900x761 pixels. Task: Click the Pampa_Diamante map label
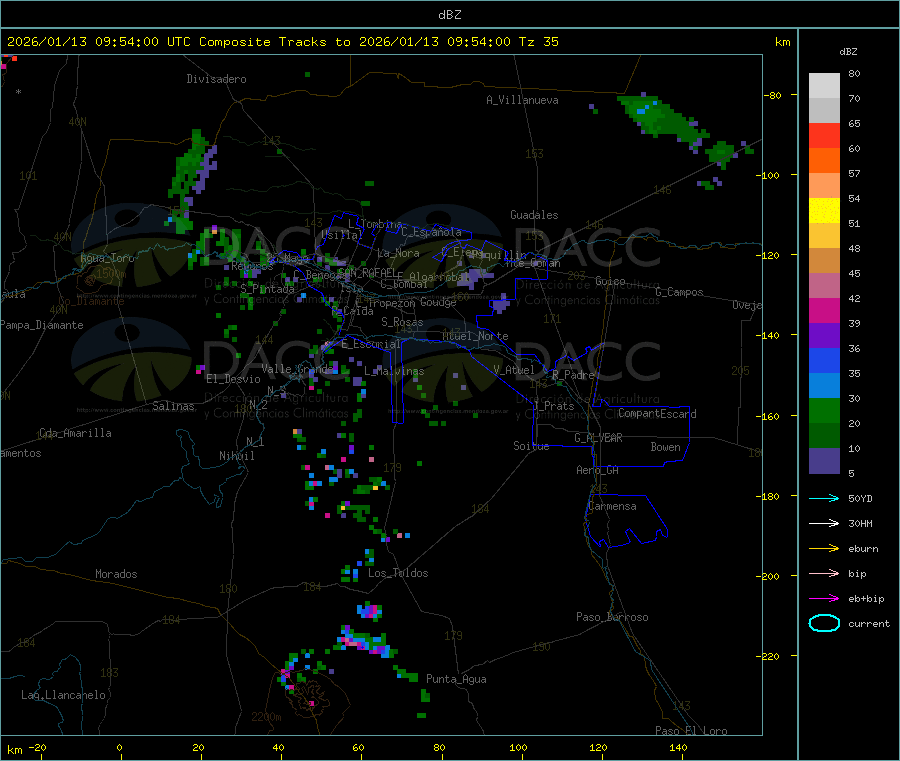tap(42, 325)
